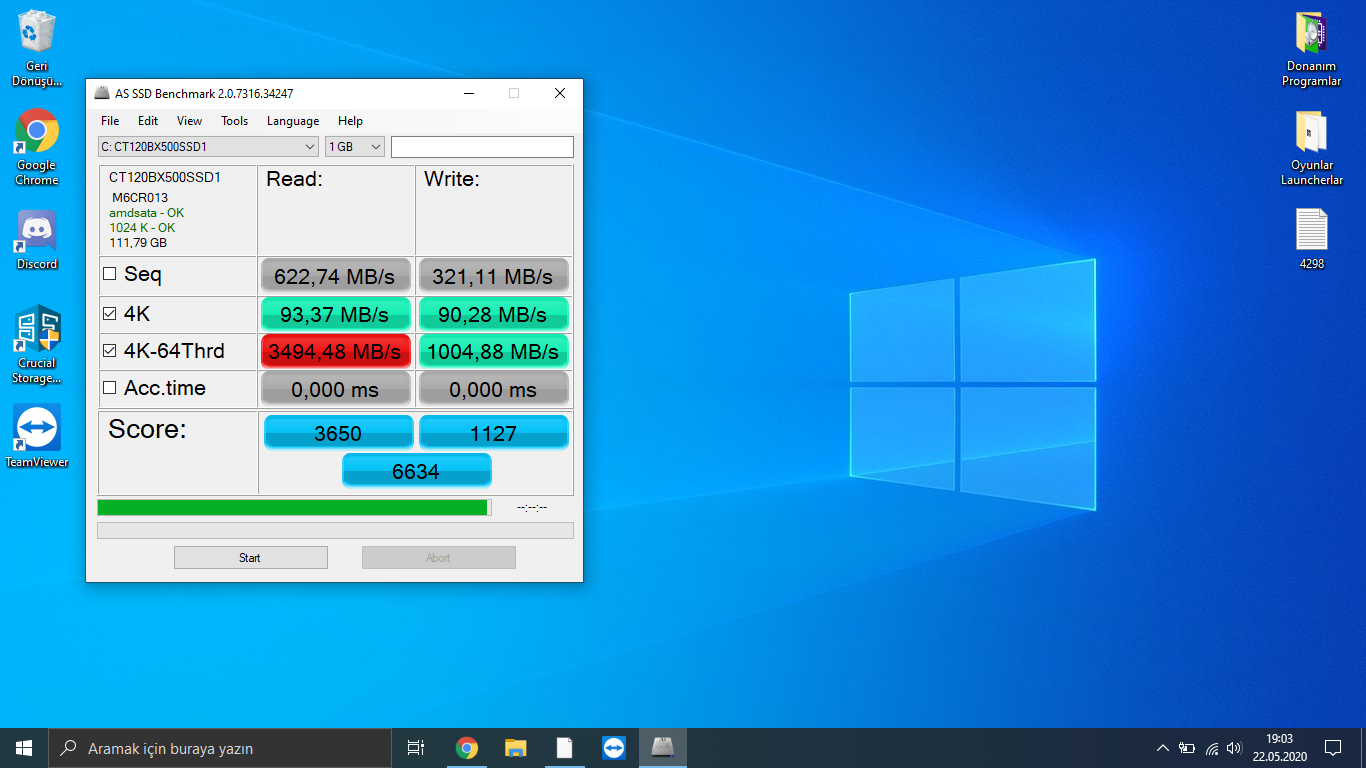Open Crucial Storage Executive shortcut
The image size is (1366, 768).
(37, 345)
